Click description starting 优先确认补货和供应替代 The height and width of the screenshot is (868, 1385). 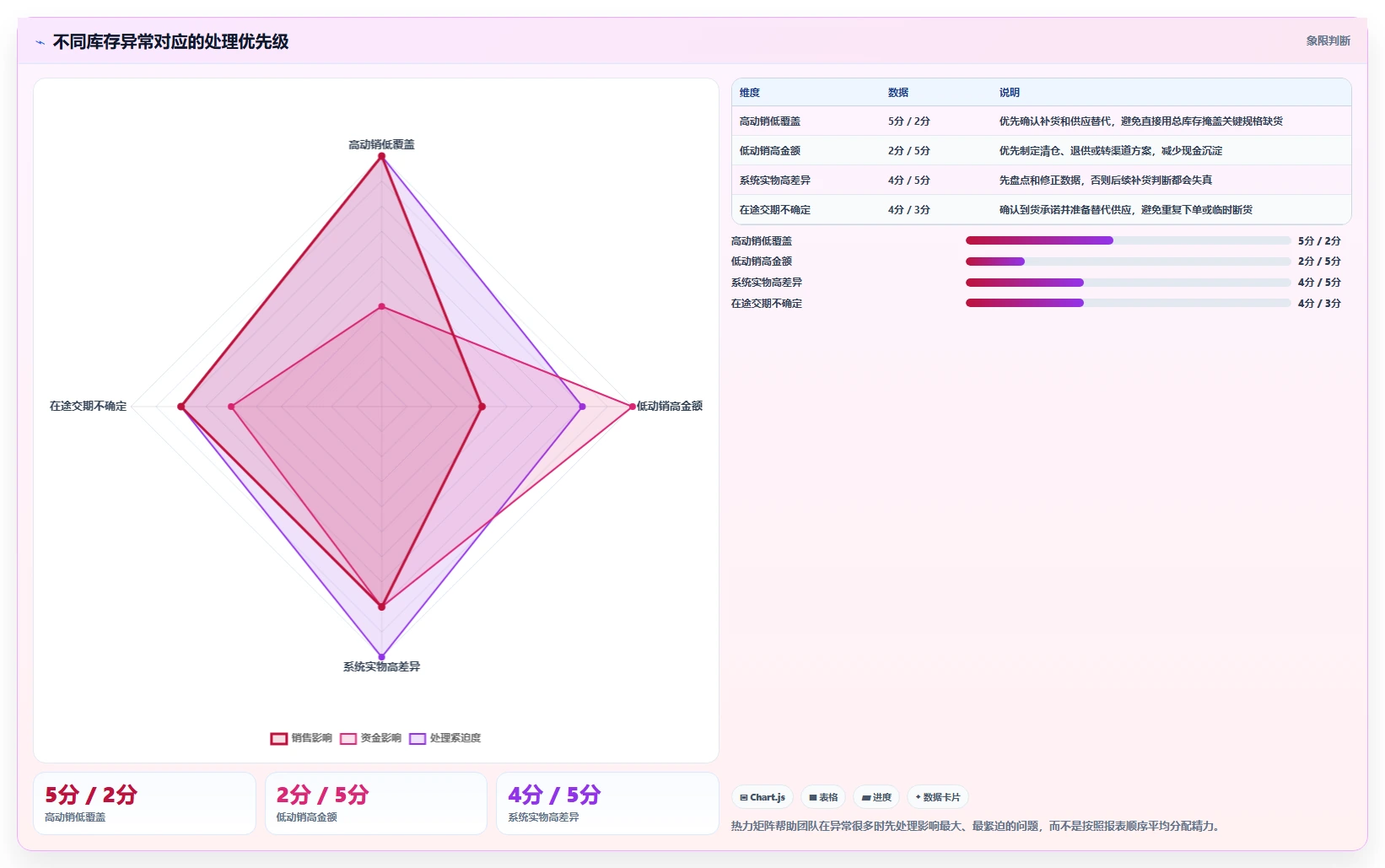(x=1141, y=121)
